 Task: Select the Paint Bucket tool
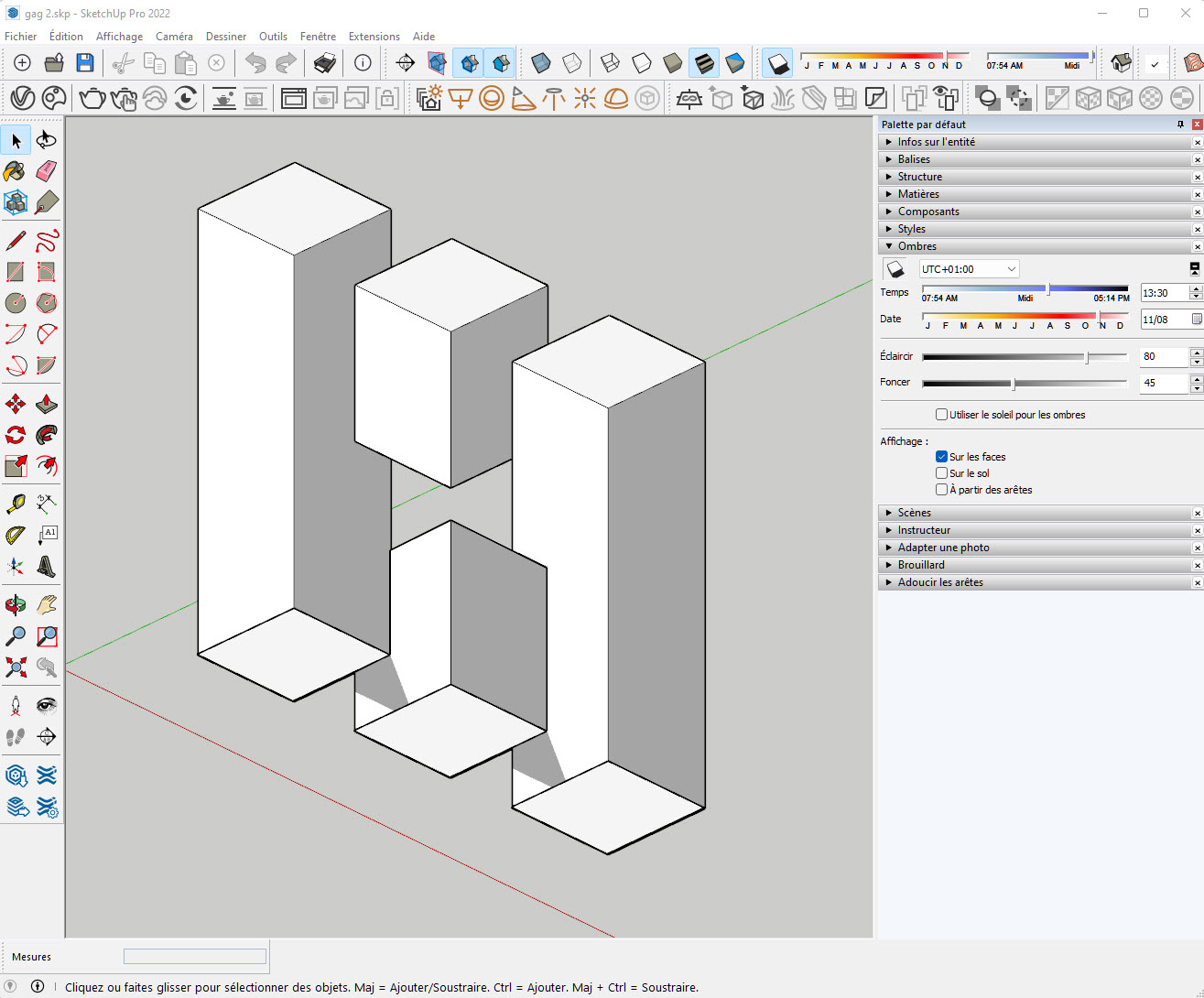(x=16, y=171)
